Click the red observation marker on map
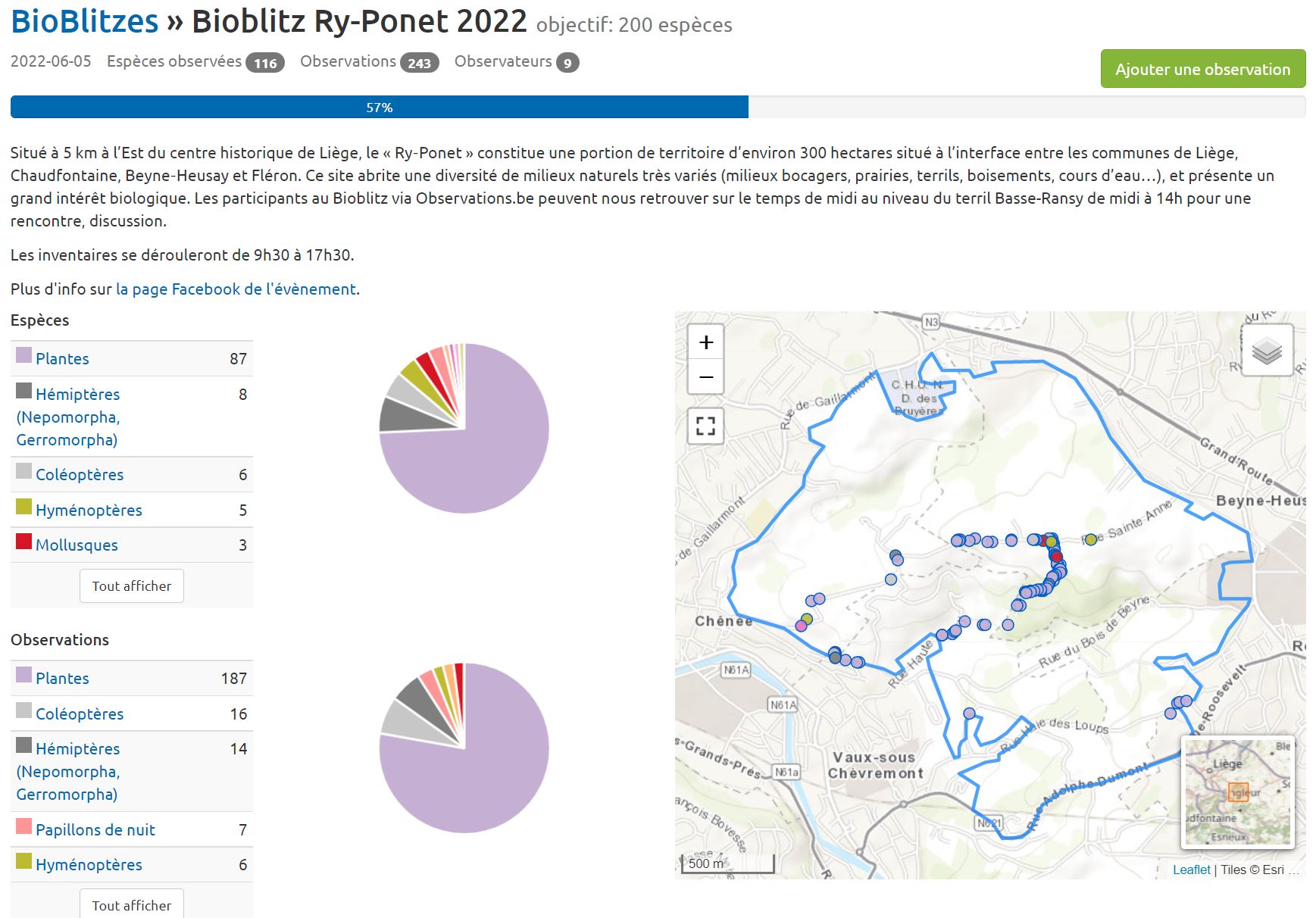This screenshot has width=1316, height=918. [x=1057, y=557]
